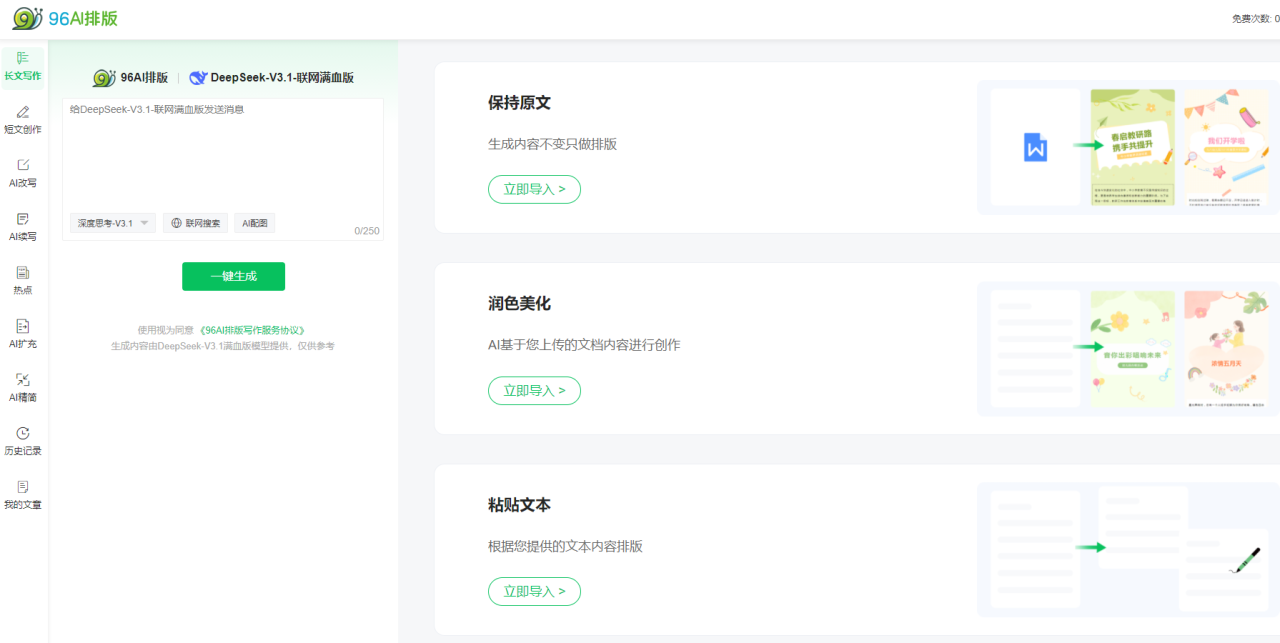Image resolution: width=1280 pixels, height=643 pixels.
Task: Expand the 深度思考-V3.1 model dropdown
Action: [112, 223]
